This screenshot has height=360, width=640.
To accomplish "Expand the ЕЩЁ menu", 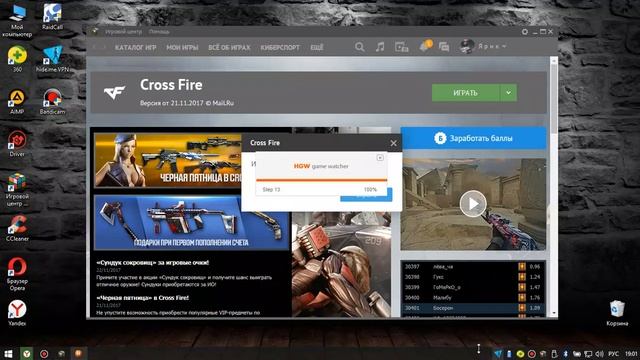I will 317,47.
